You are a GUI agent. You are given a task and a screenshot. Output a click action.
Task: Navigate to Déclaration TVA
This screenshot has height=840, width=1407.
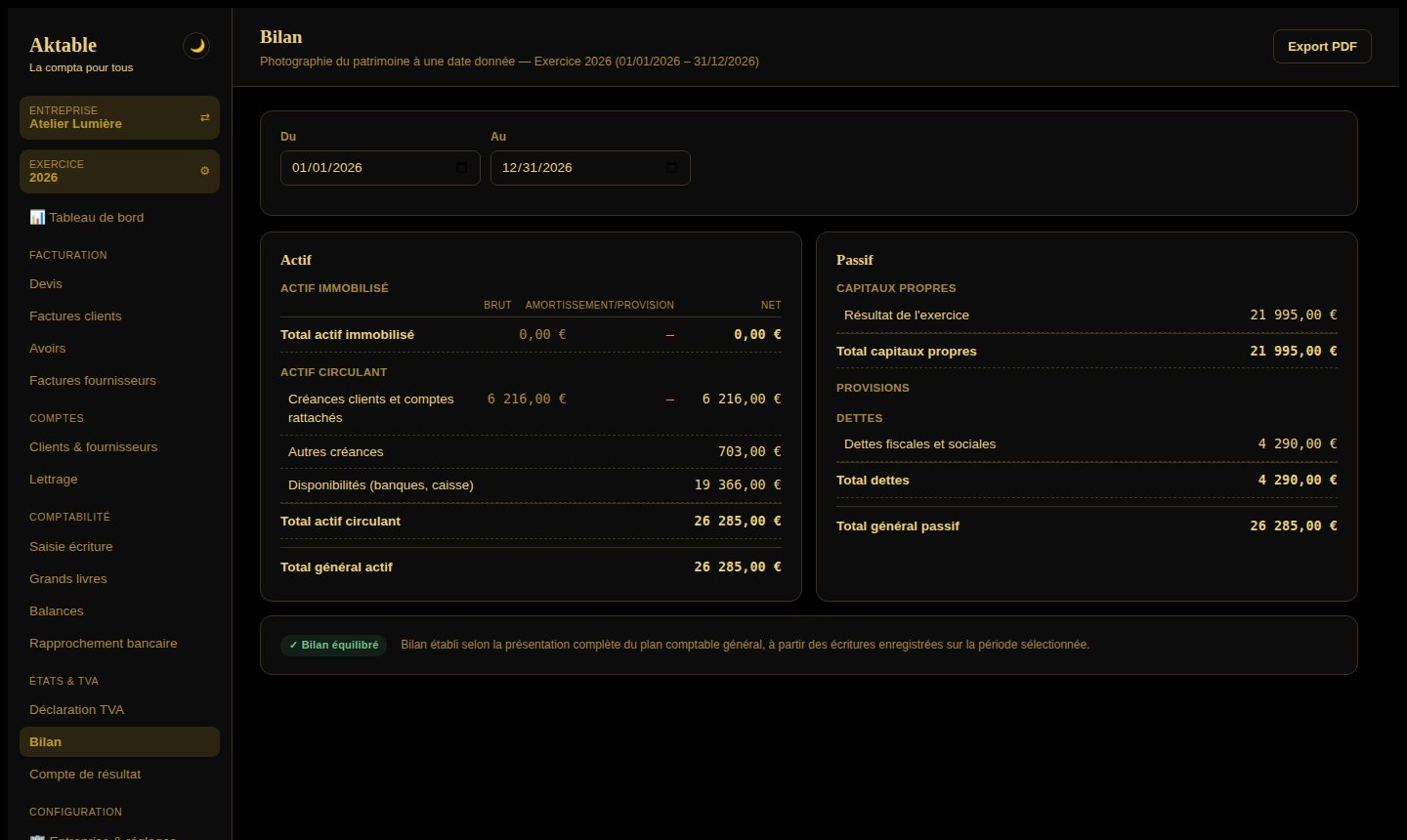[76, 710]
